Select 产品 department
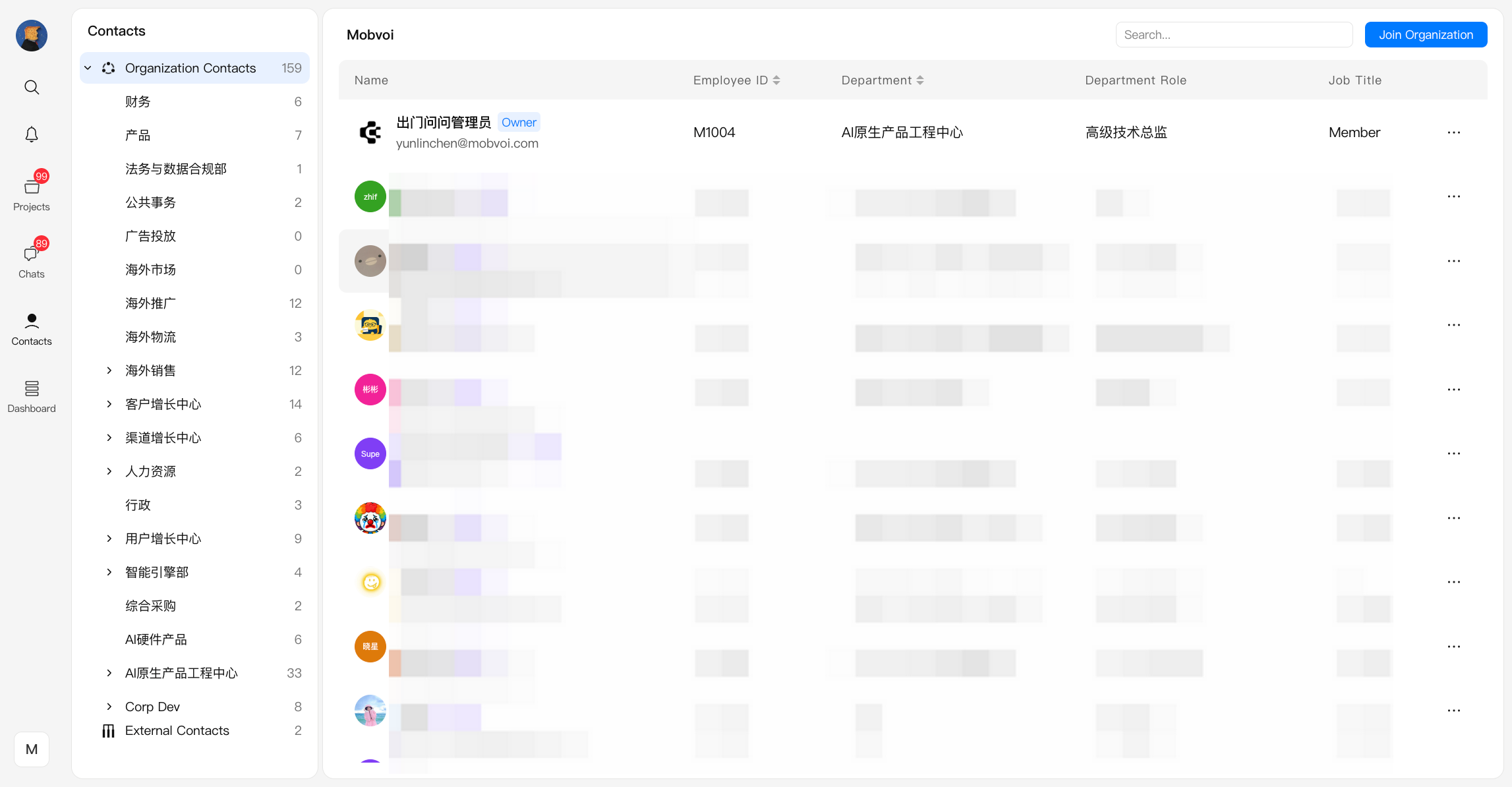The image size is (1512, 787). [x=194, y=135]
